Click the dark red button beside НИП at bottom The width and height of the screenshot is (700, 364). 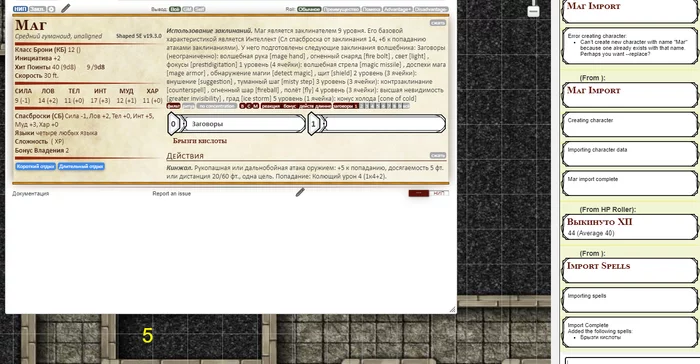[x=419, y=193]
